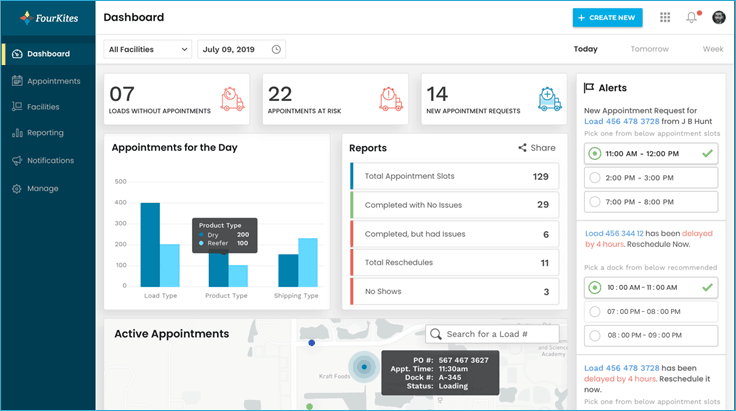
Task: Open the user profile avatar
Action: point(718,17)
